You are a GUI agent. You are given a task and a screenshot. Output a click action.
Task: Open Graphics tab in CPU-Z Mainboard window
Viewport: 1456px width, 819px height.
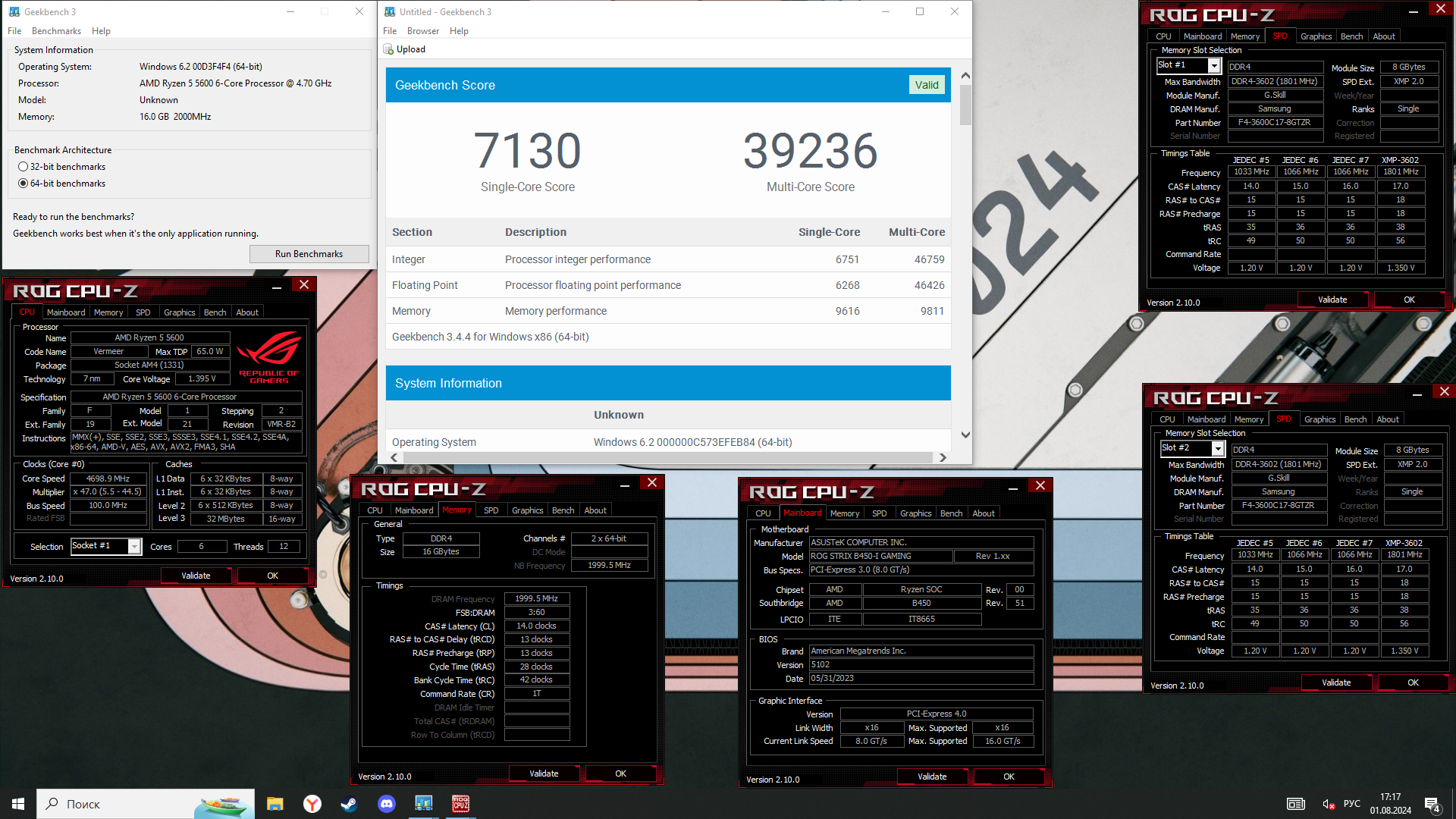click(x=915, y=513)
